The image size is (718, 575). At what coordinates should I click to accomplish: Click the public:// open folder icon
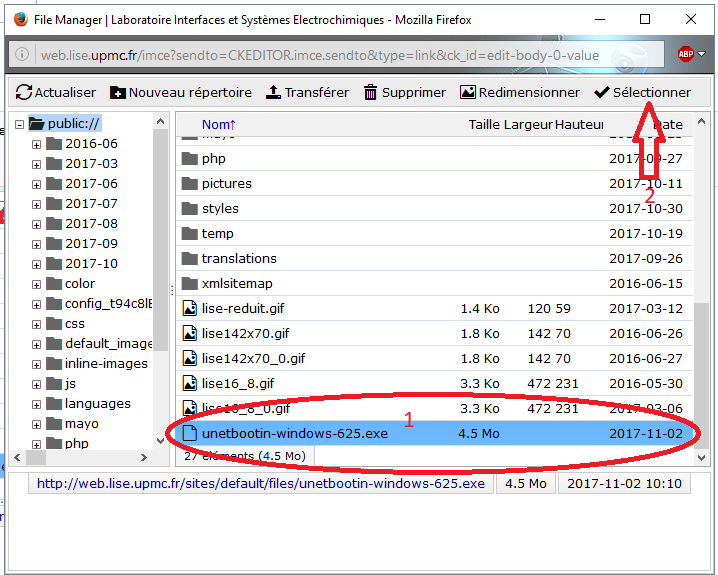tap(37, 124)
